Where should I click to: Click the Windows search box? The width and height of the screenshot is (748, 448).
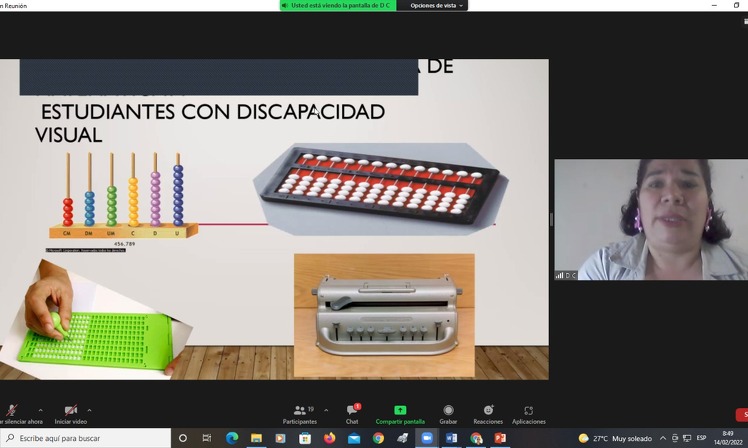[x=85, y=438]
